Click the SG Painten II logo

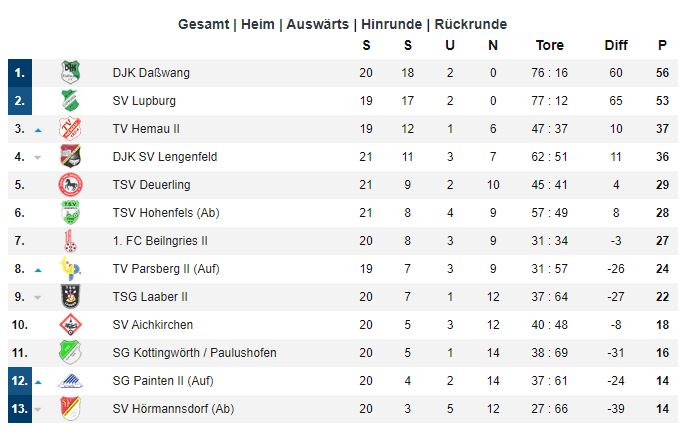click(70, 381)
